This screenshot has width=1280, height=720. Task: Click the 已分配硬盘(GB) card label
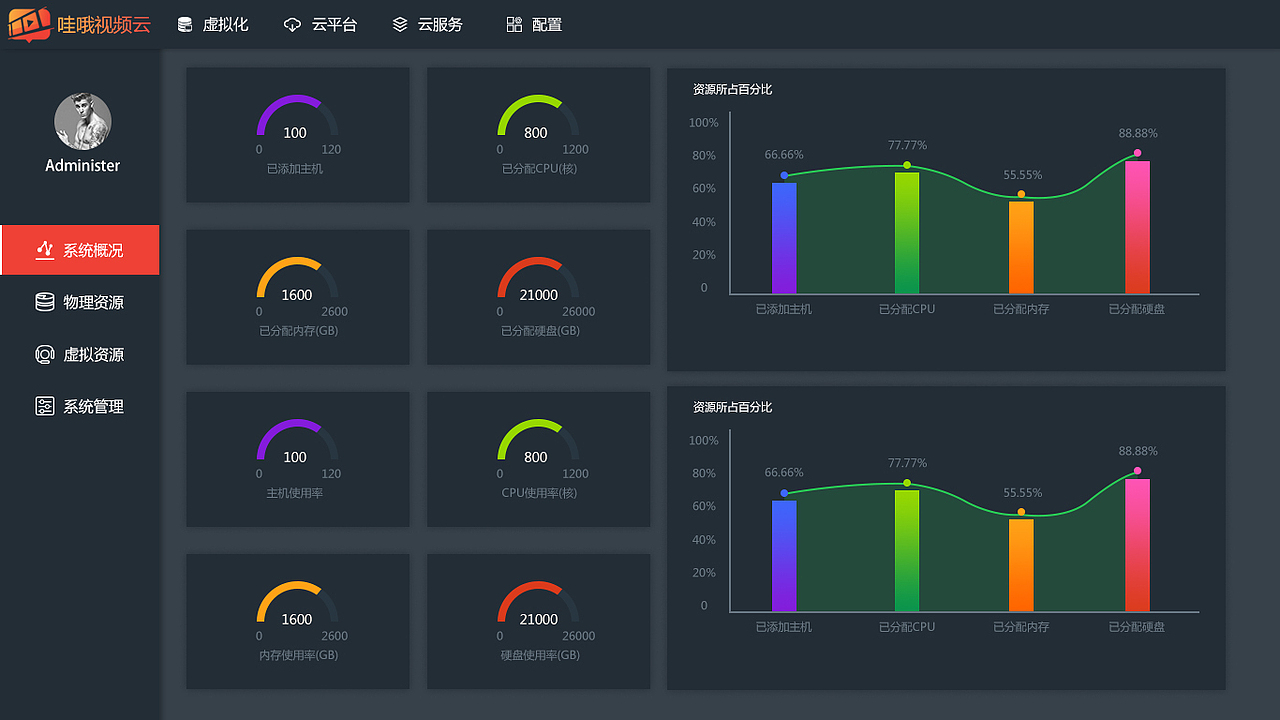[x=540, y=331]
